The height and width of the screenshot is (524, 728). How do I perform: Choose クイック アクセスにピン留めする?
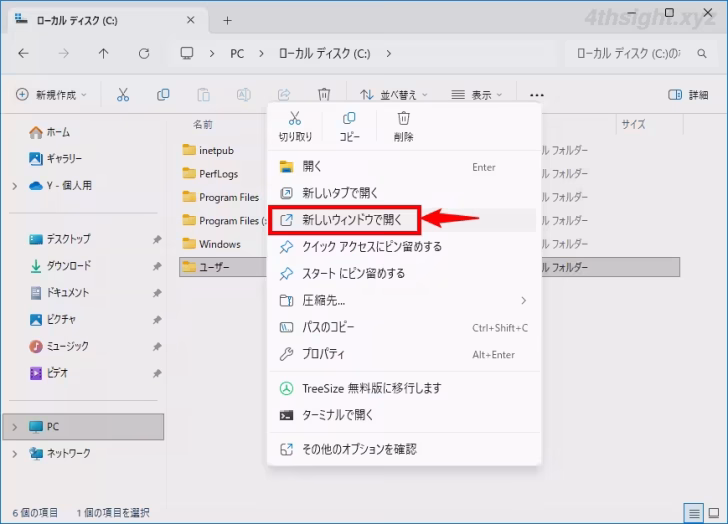point(402,247)
